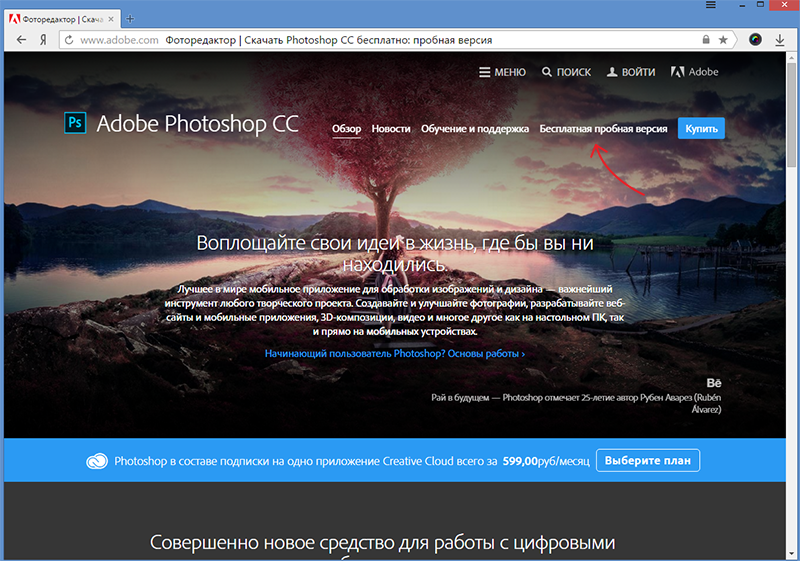The image size is (800, 561).
Task: Click the Behance Bē icon
Action: point(714,383)
